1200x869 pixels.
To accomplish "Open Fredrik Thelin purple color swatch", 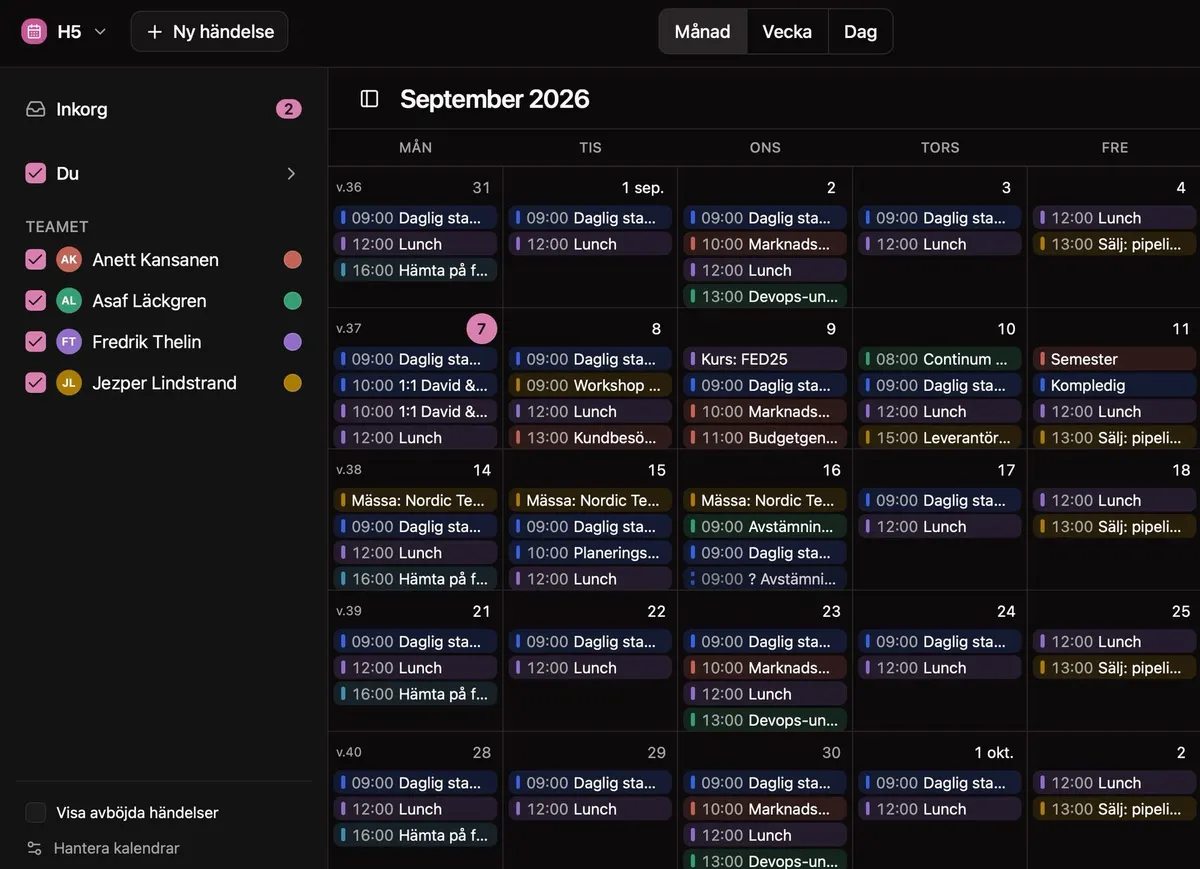I will click(x=292, y=342).
